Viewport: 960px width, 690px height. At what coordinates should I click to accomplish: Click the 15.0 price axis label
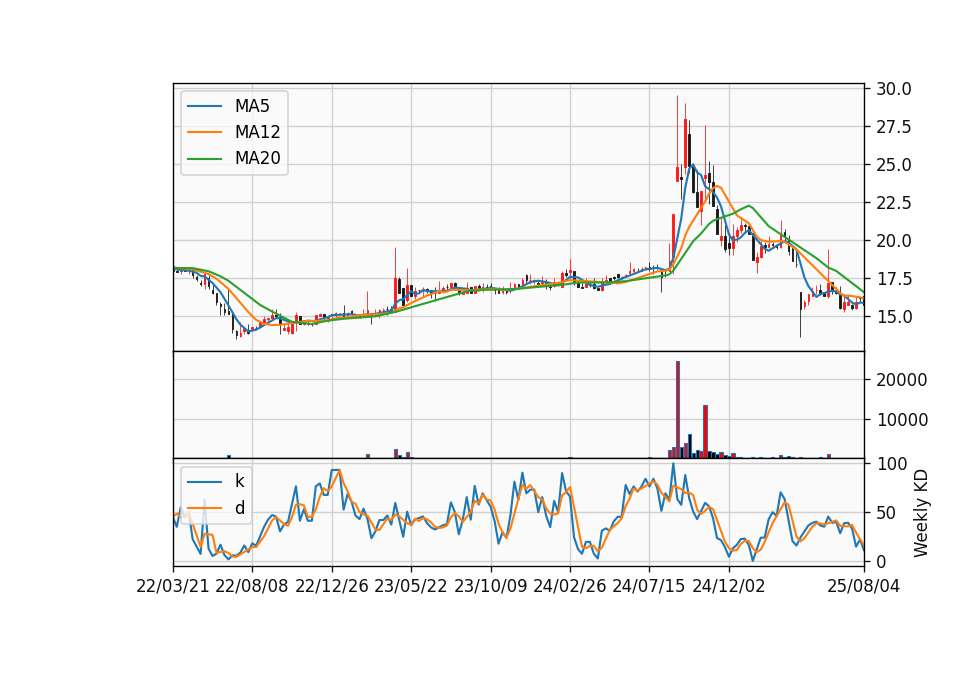click(x=893, y=317)
